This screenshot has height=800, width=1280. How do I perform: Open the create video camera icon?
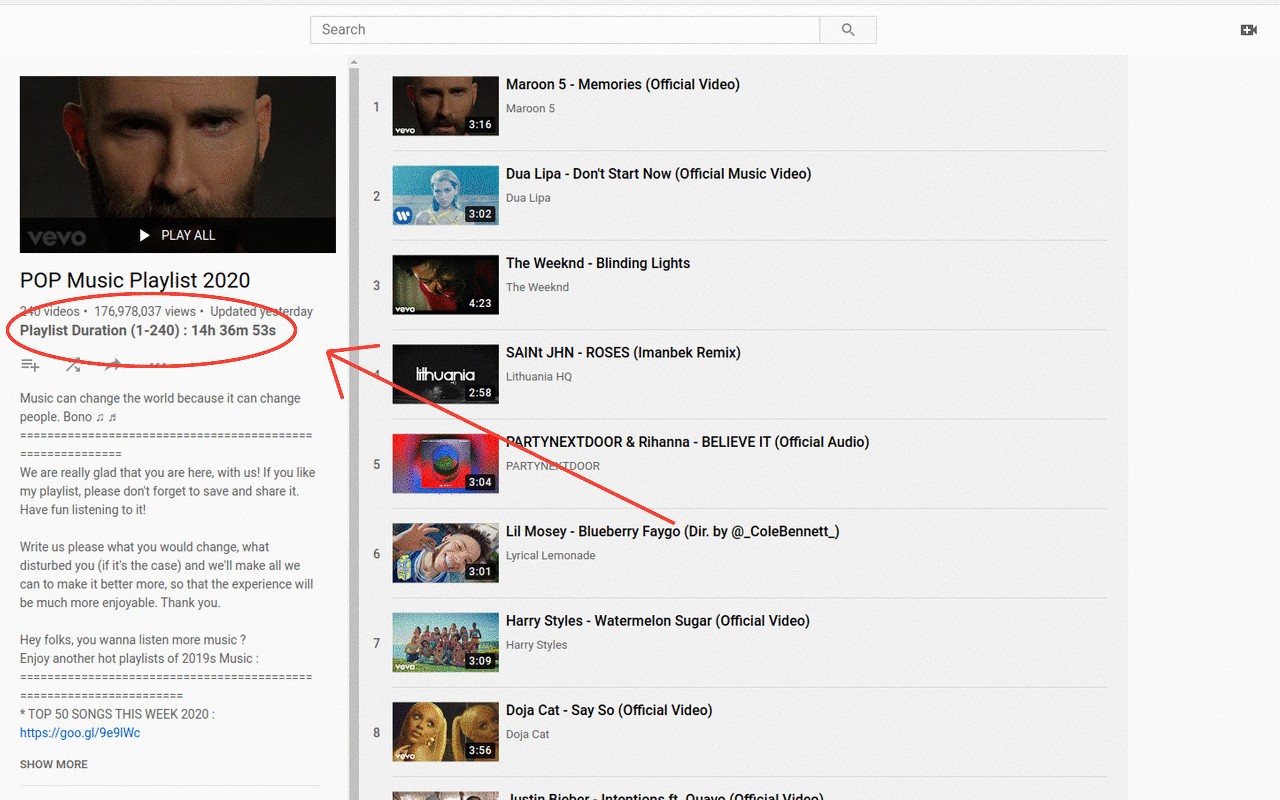1249,30
